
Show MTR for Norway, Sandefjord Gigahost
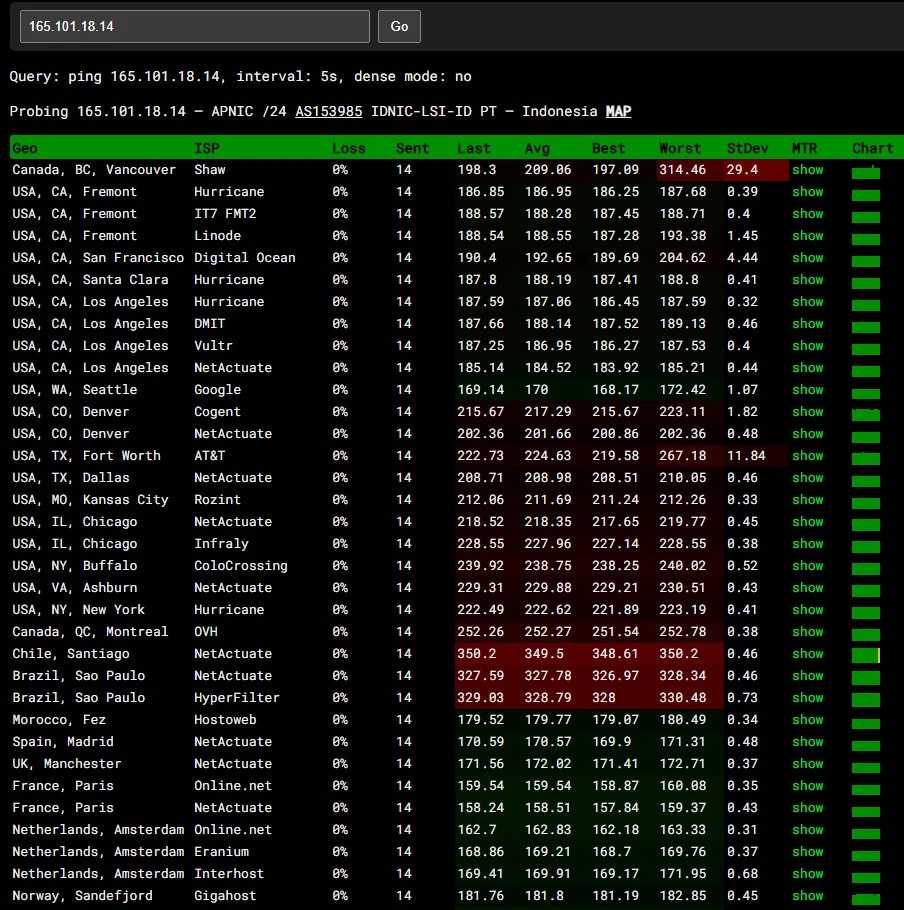click(x=808, y=895)
